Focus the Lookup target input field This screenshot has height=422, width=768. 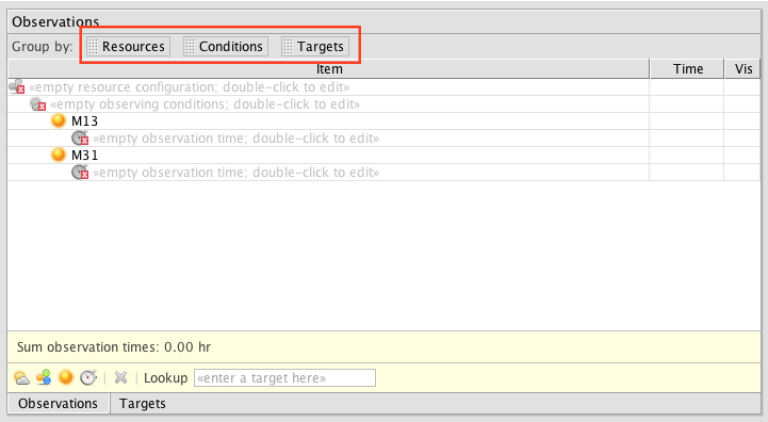pos(285,378)
